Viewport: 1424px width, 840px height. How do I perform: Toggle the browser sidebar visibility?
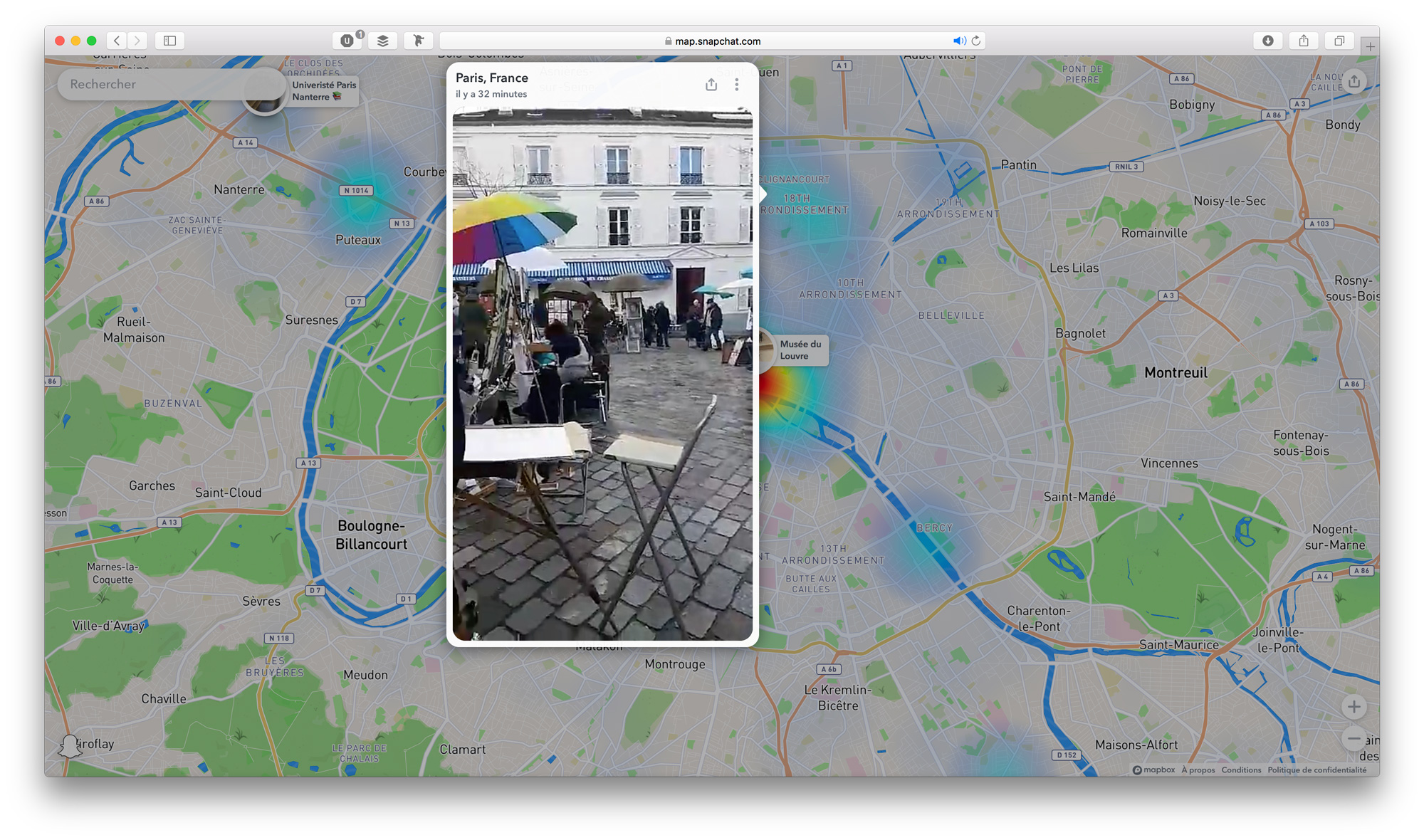[x=169, y=41]
